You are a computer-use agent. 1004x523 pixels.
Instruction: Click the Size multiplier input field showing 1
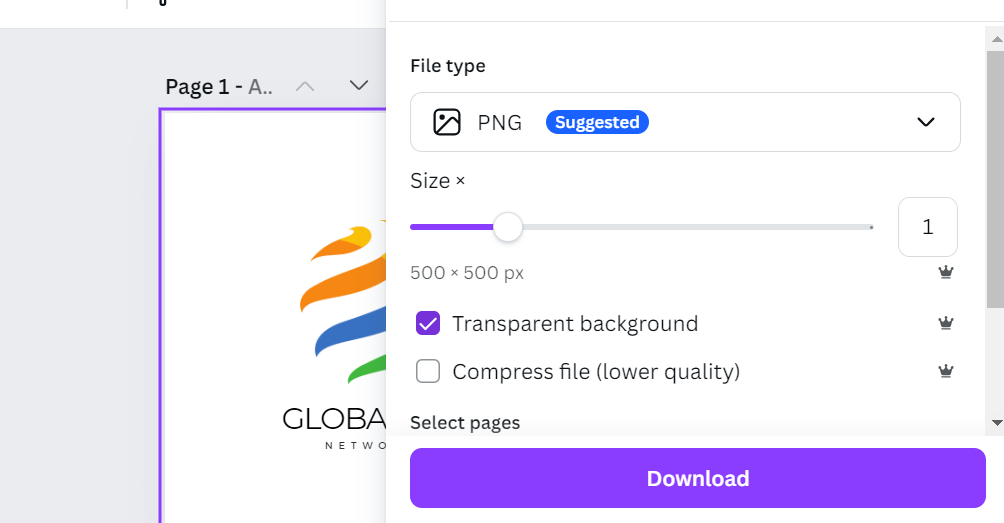coord(927,227)
